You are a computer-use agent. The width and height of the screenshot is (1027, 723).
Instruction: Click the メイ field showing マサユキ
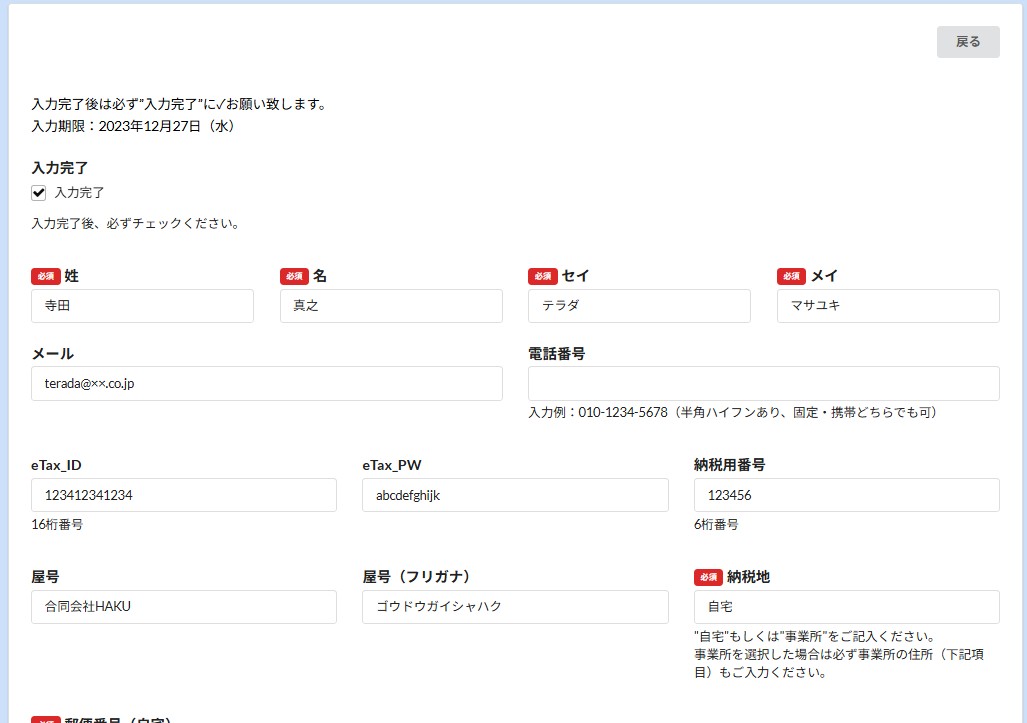click(x=887, y=306)
